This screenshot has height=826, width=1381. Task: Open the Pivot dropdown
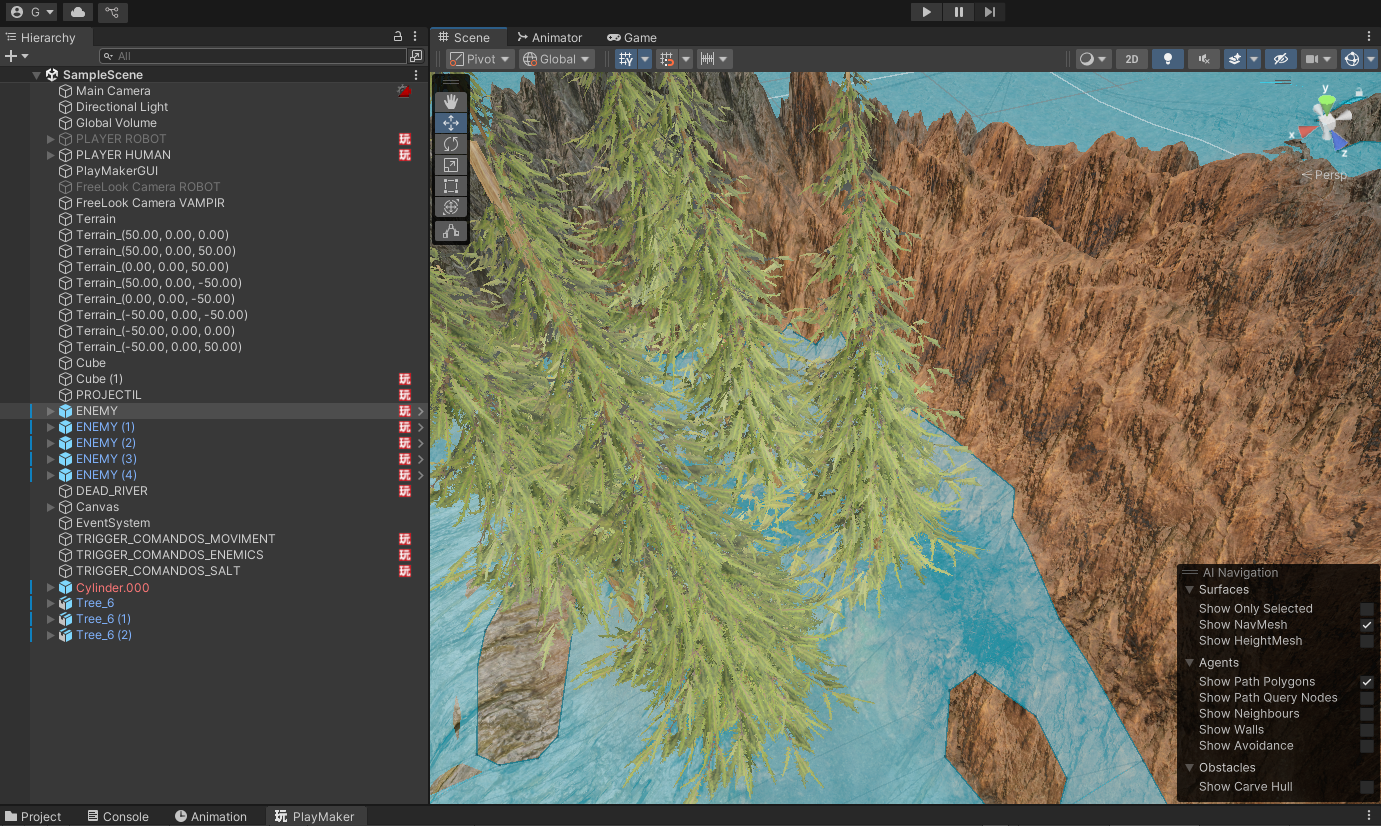[x=480, y=59]
